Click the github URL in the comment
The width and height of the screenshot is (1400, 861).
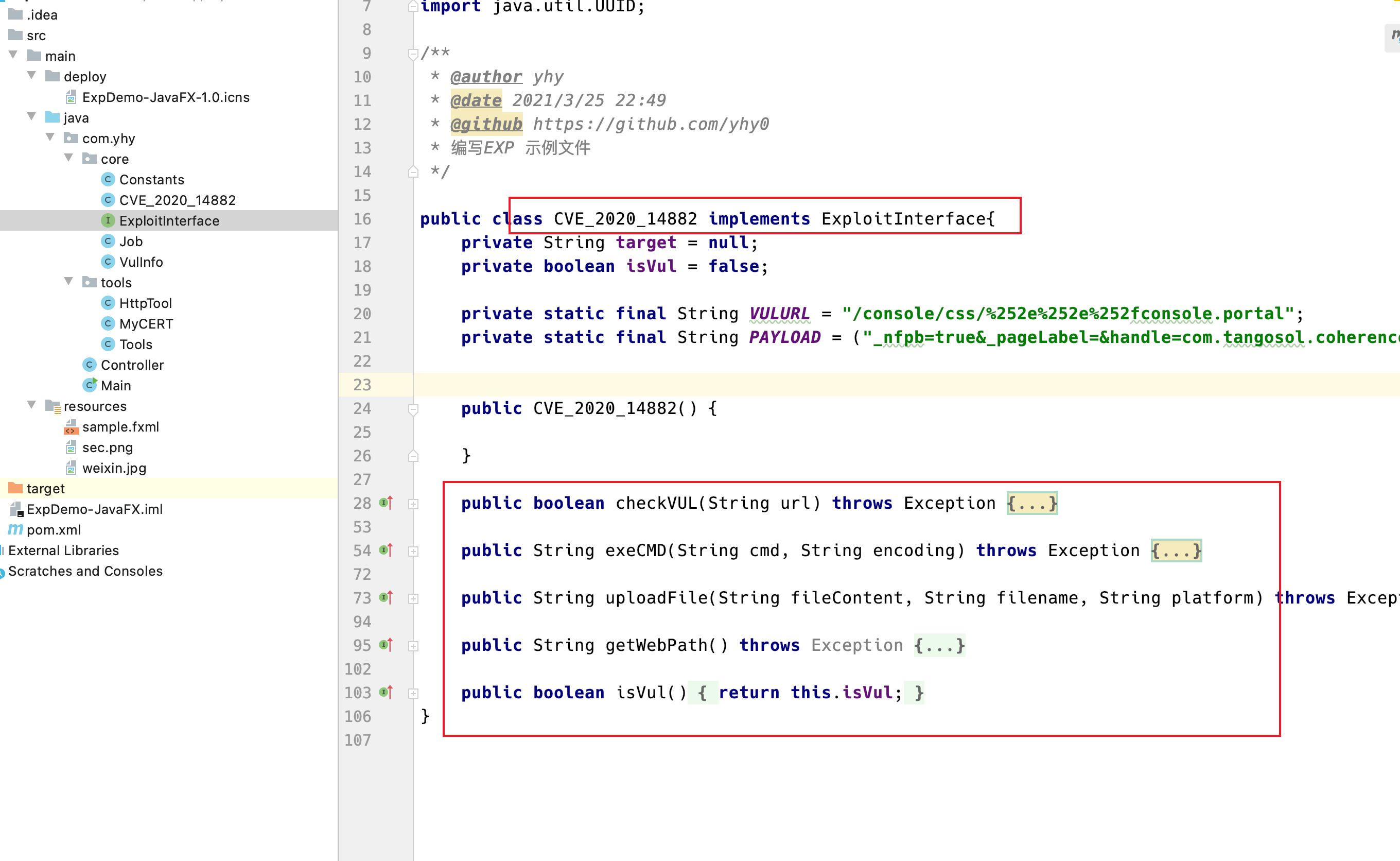tap(651, 124)
